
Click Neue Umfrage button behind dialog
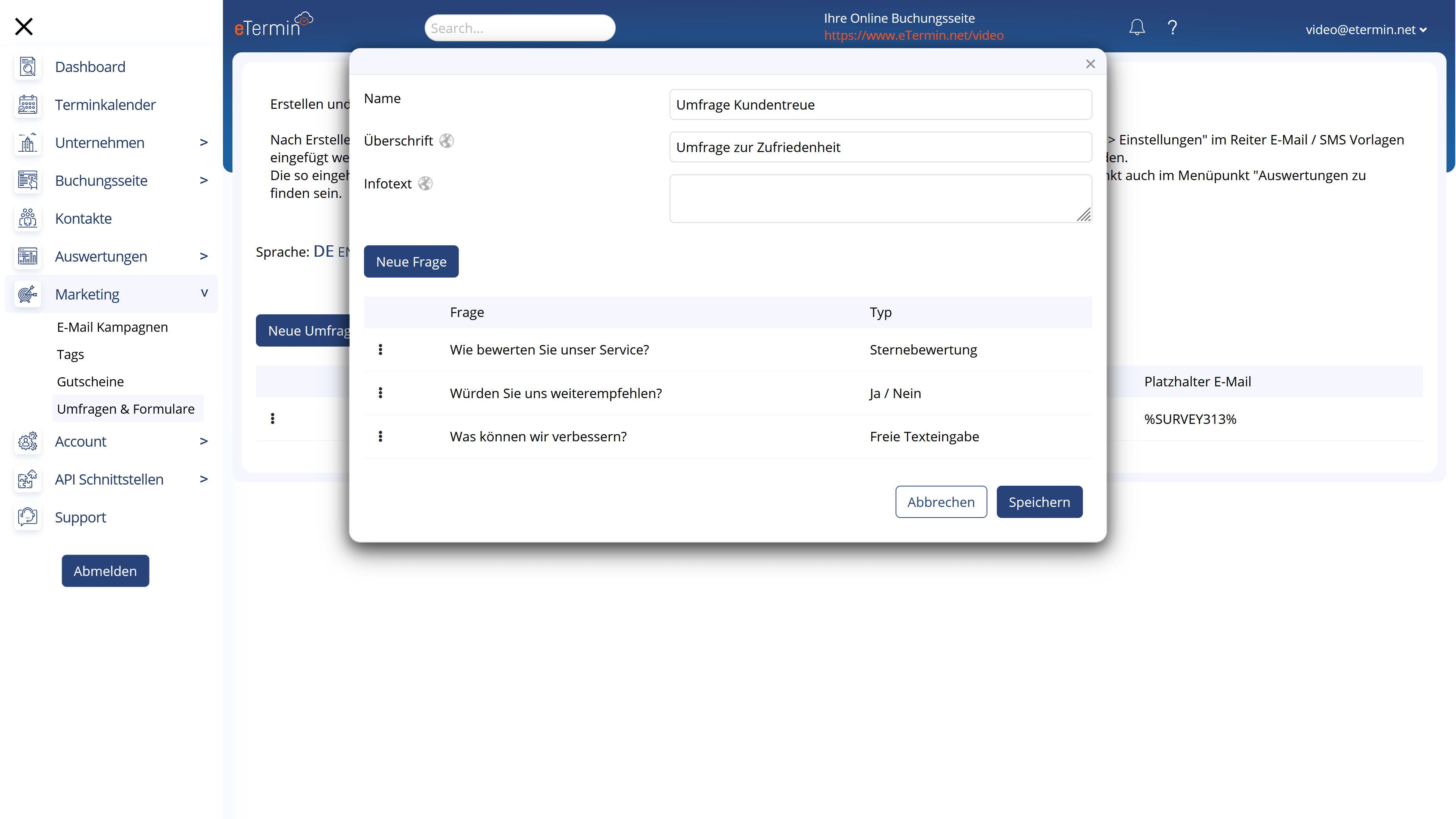[x=303, y=330]
